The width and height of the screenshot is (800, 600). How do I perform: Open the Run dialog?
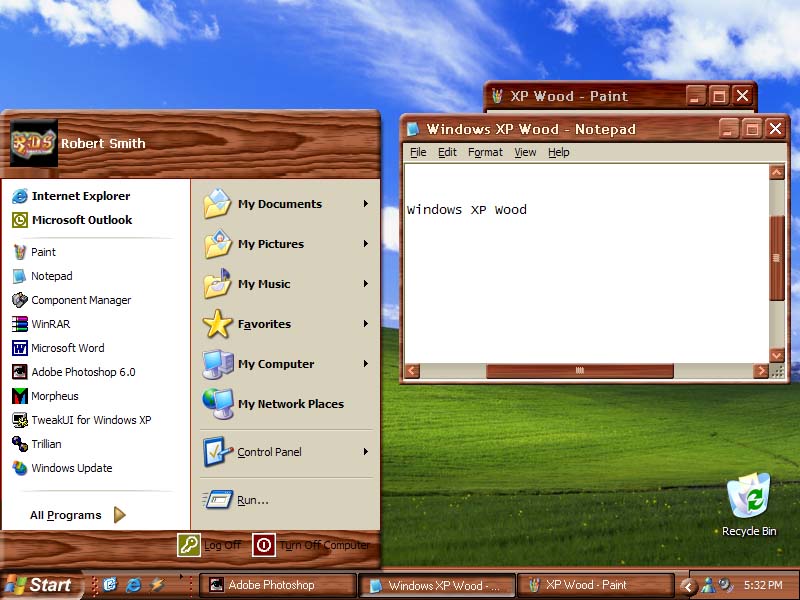click(236, 499)
